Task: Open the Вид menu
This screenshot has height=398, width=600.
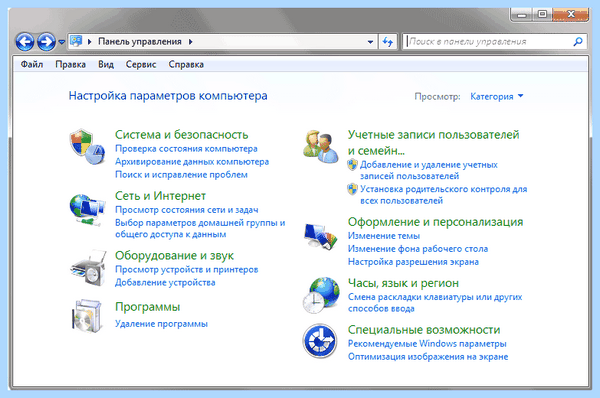Action: pos(106,64)
